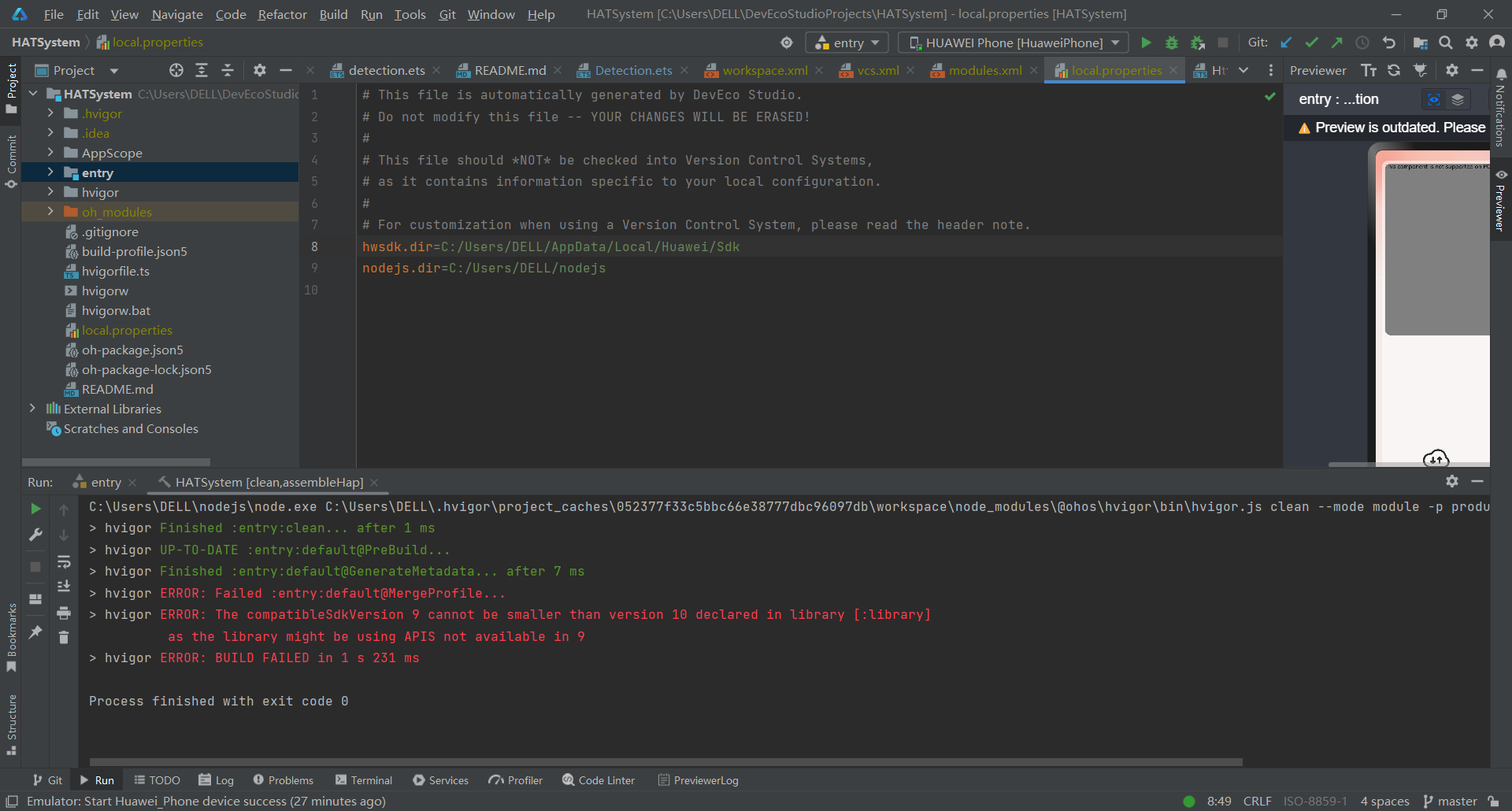Open the Navigate menu
The width and height of the screenshot is (1512, 811).
177,14
